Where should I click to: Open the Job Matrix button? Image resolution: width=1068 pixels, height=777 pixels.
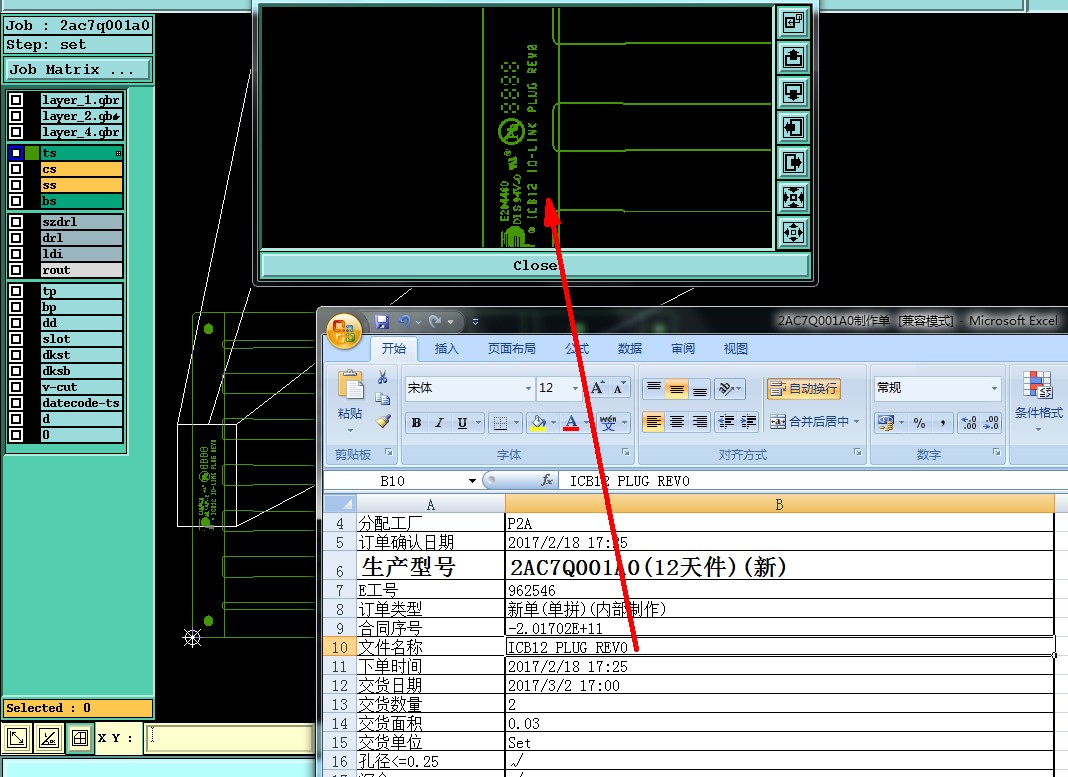[78, 69]
